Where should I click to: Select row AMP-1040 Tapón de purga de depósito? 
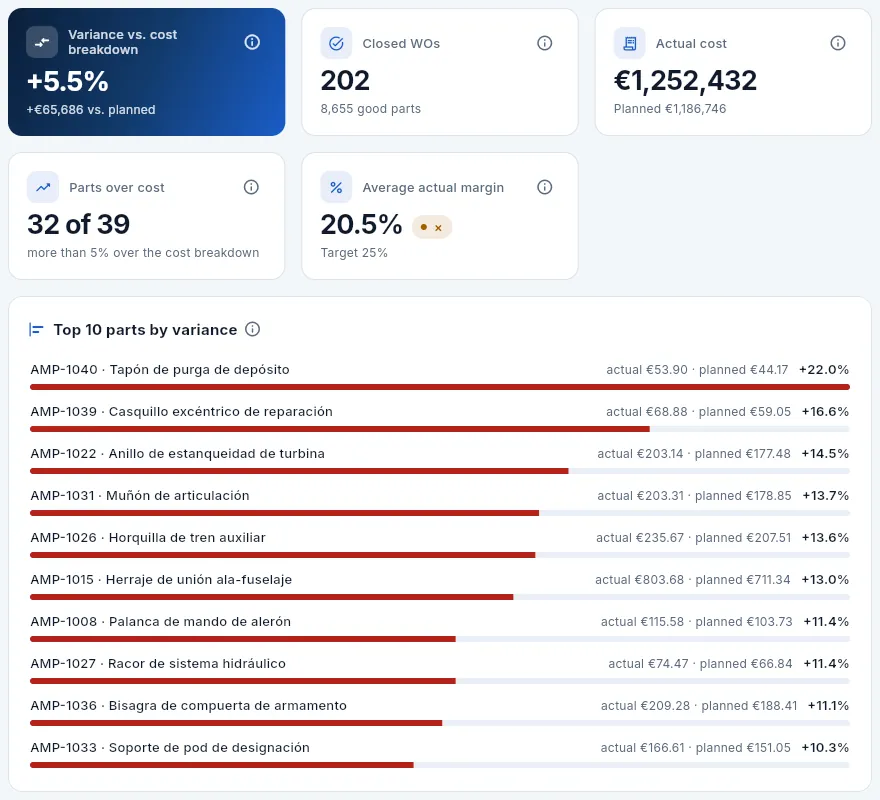(x=439, y=376)
